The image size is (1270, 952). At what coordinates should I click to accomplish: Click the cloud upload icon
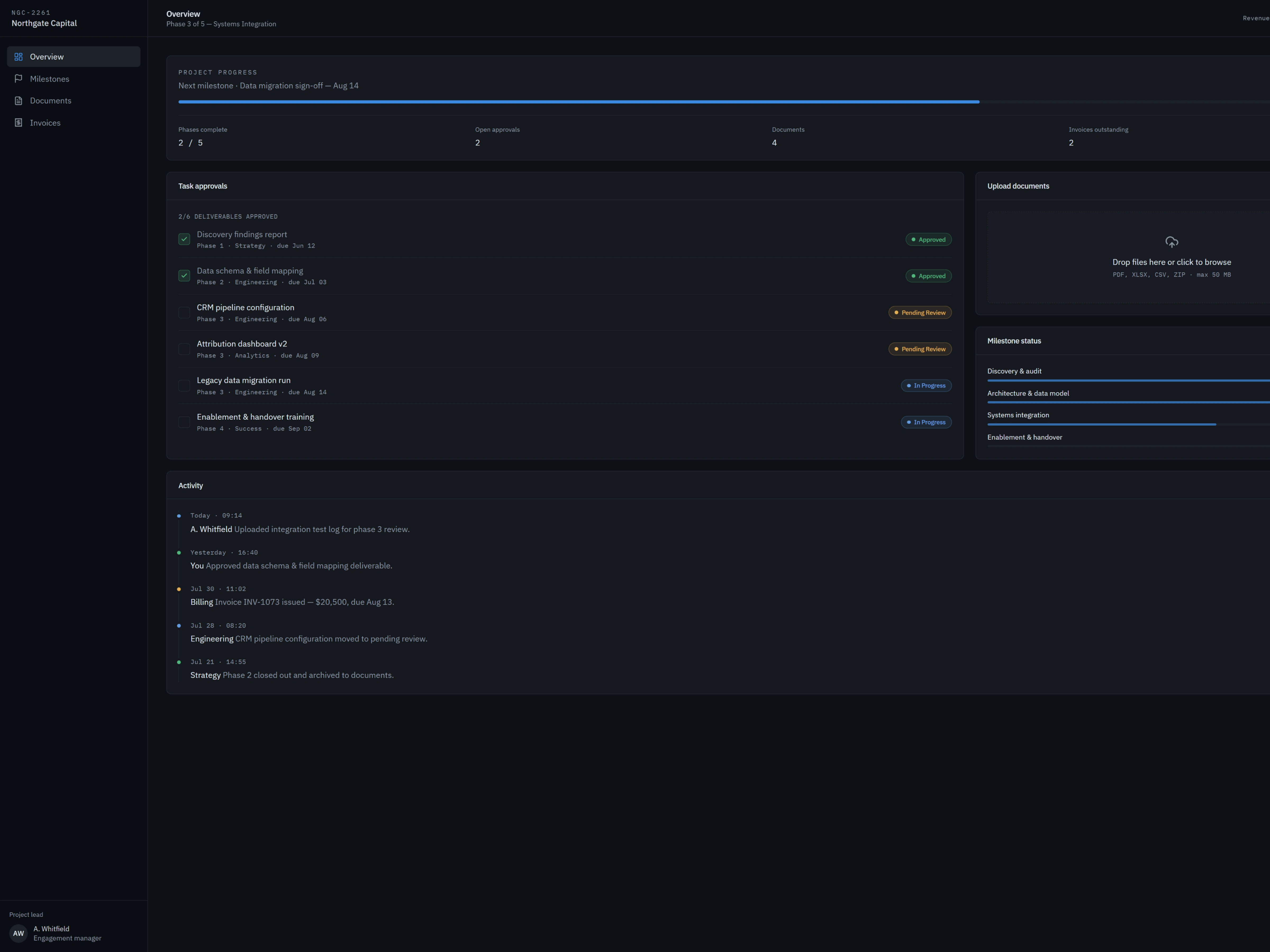[1171, 242]
